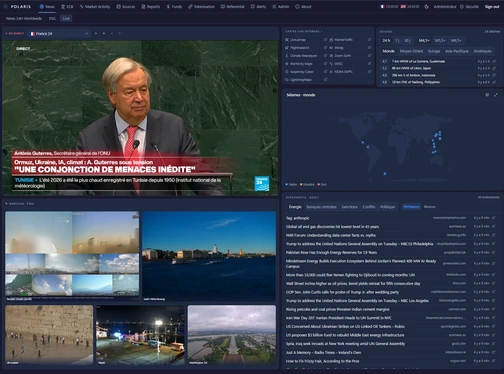Open 'Global oil and gas discoveries' headline
504x374 pixels.
[x=332, y=227]
